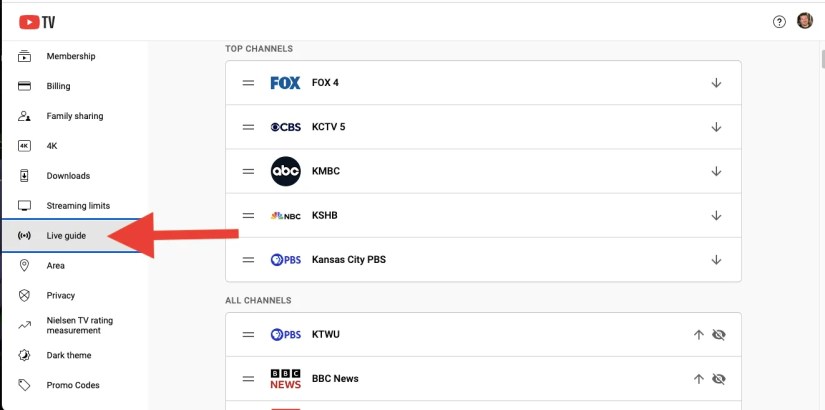
Task: Click the 4K badge icon
Action: (24, 146)
